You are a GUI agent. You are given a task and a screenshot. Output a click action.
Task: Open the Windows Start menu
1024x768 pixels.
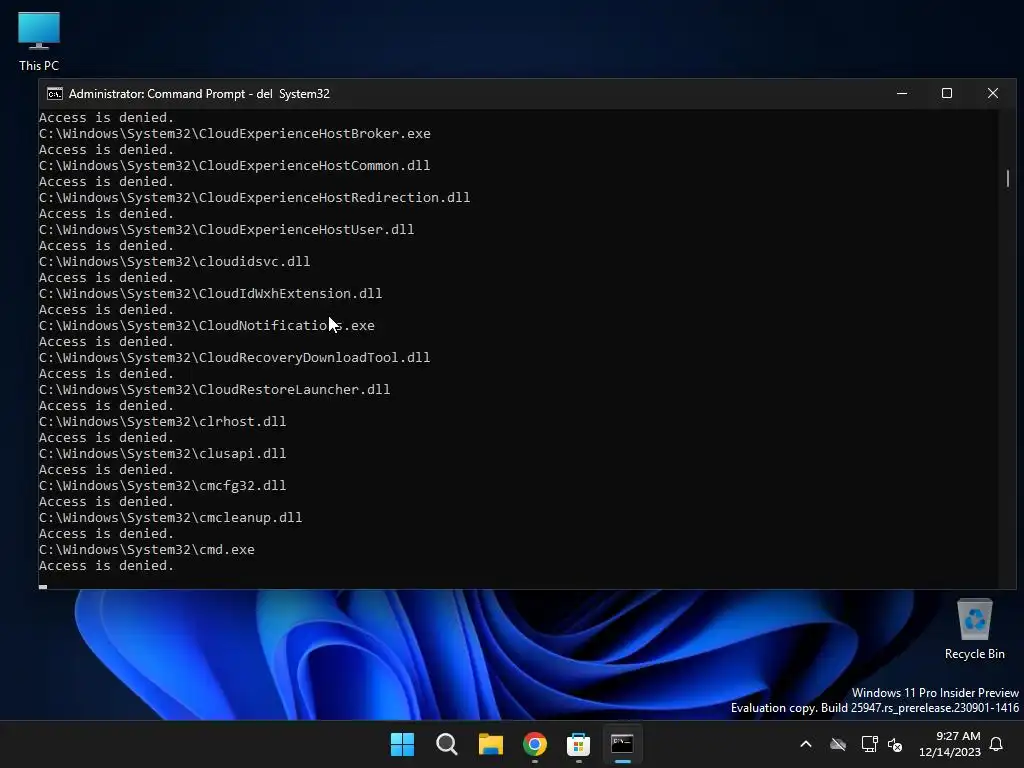[402, 744]
